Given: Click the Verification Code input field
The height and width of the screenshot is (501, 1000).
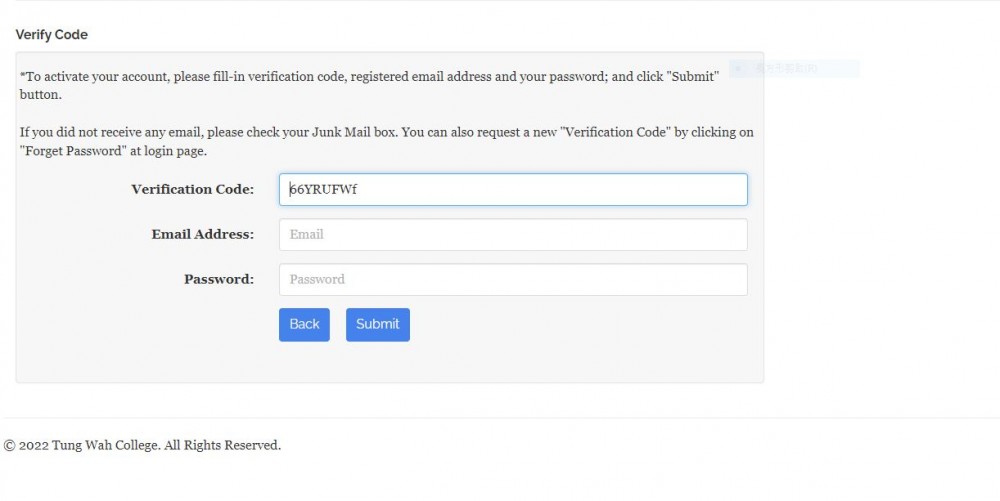Looking at the screenshot, I should (513, 189).
